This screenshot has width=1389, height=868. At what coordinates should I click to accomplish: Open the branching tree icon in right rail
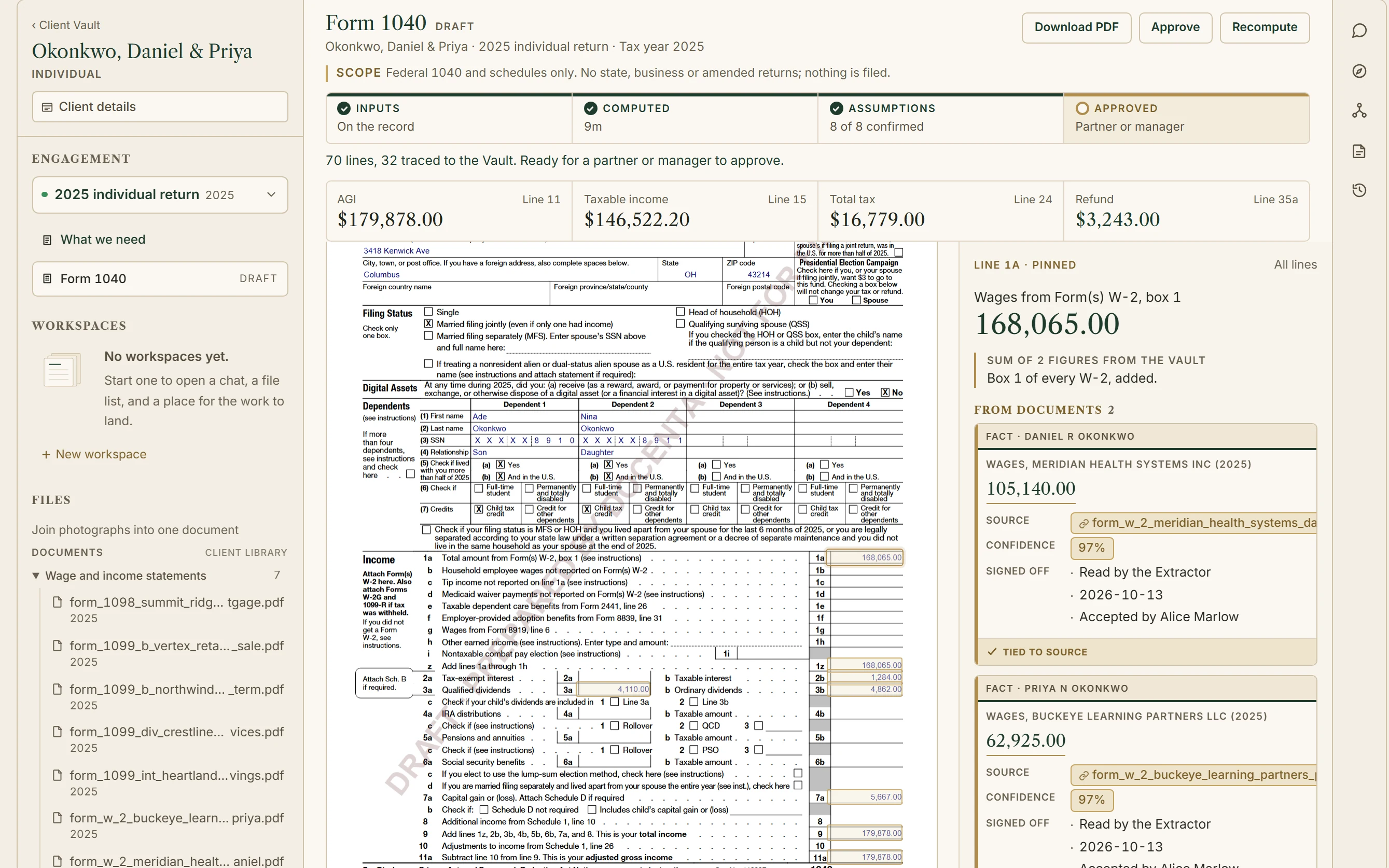(1358, 111)
